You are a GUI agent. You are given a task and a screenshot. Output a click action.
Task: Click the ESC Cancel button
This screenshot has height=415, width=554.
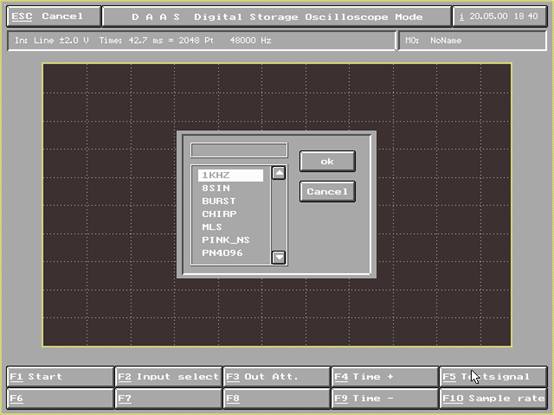pyautogui.click(x=54, y=16)
